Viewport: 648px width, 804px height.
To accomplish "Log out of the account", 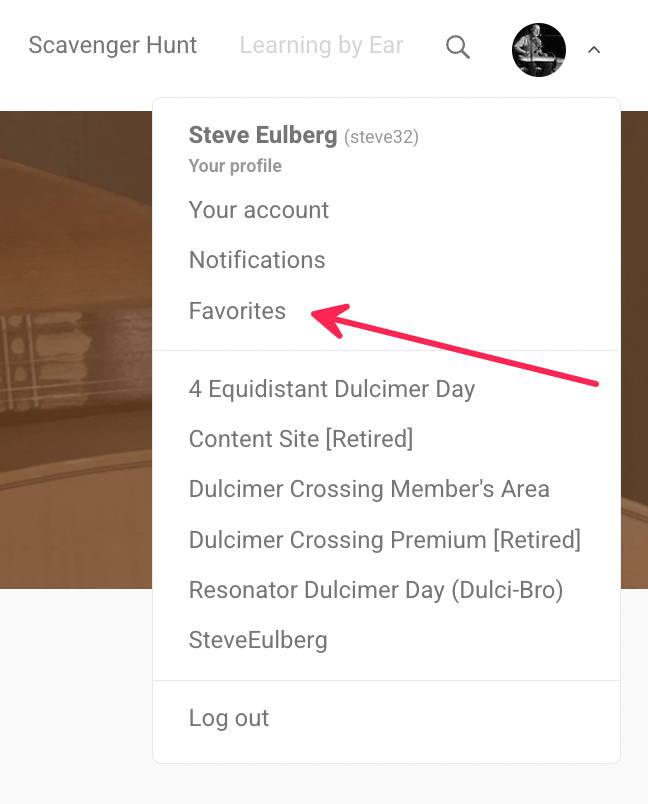I will [229, 718].
